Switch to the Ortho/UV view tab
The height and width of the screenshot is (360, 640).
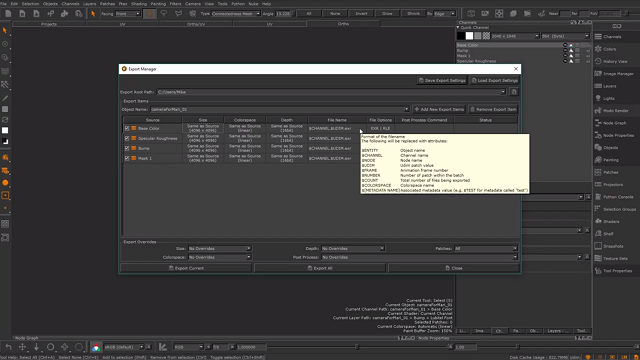196,24
